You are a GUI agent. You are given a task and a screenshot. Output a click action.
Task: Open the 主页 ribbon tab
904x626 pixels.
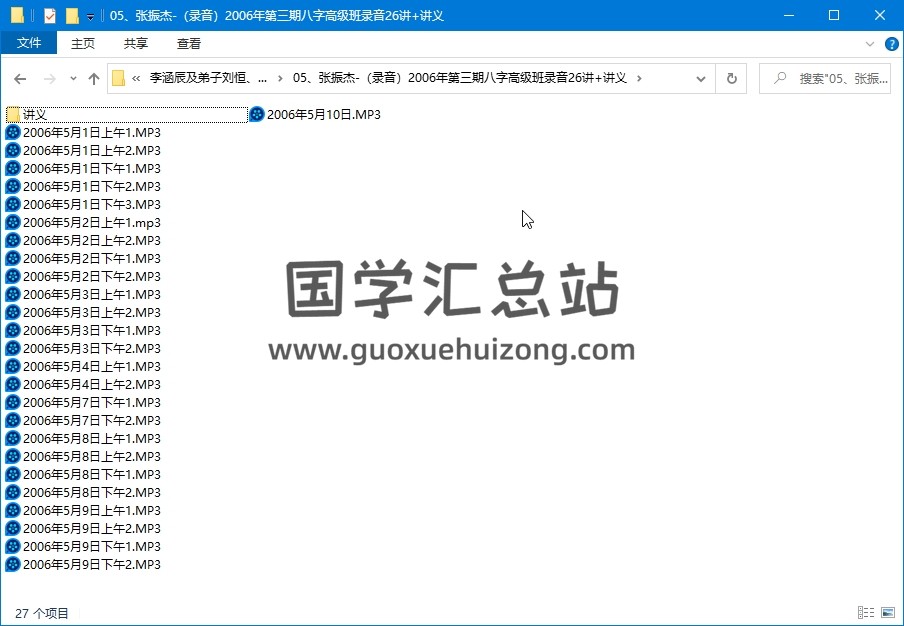(x=82, y=43)
